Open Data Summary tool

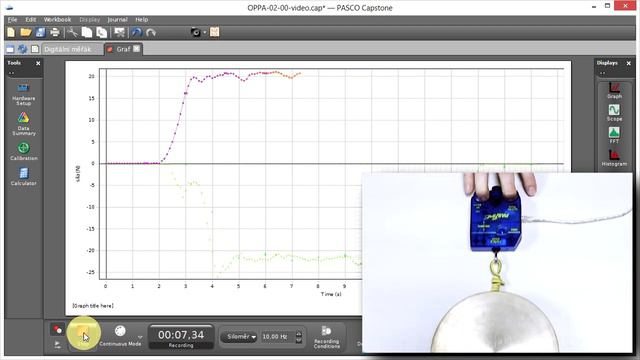pos(23,124)
